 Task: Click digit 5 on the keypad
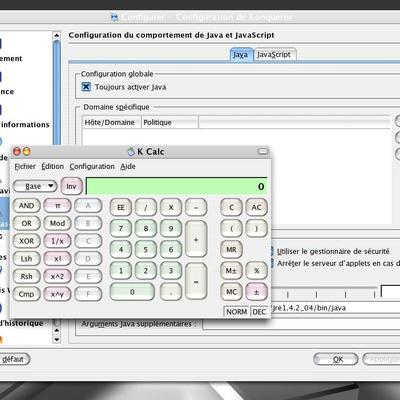tap(146, 249)
